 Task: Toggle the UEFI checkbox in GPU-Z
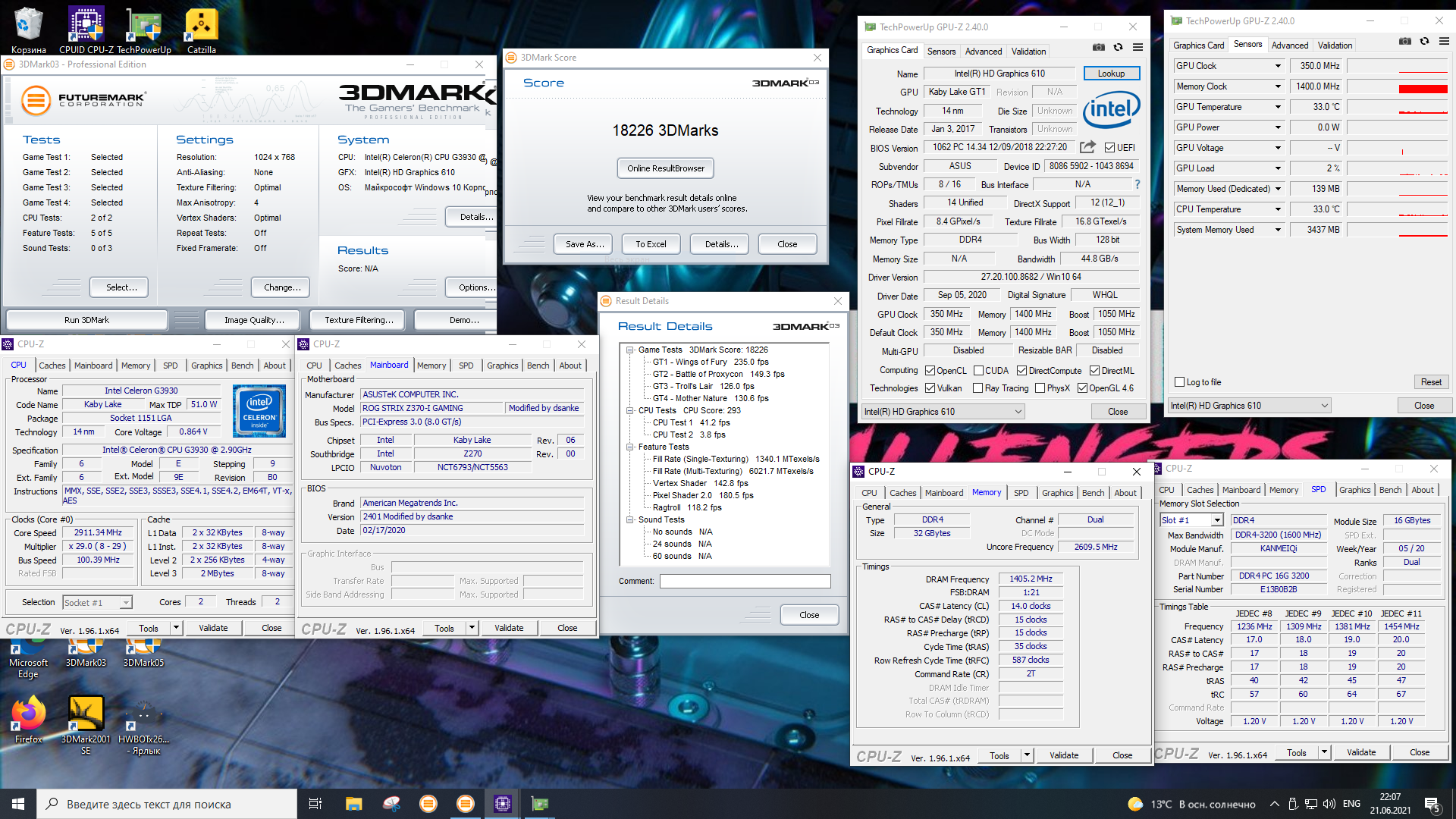(x=1109, y=148)
